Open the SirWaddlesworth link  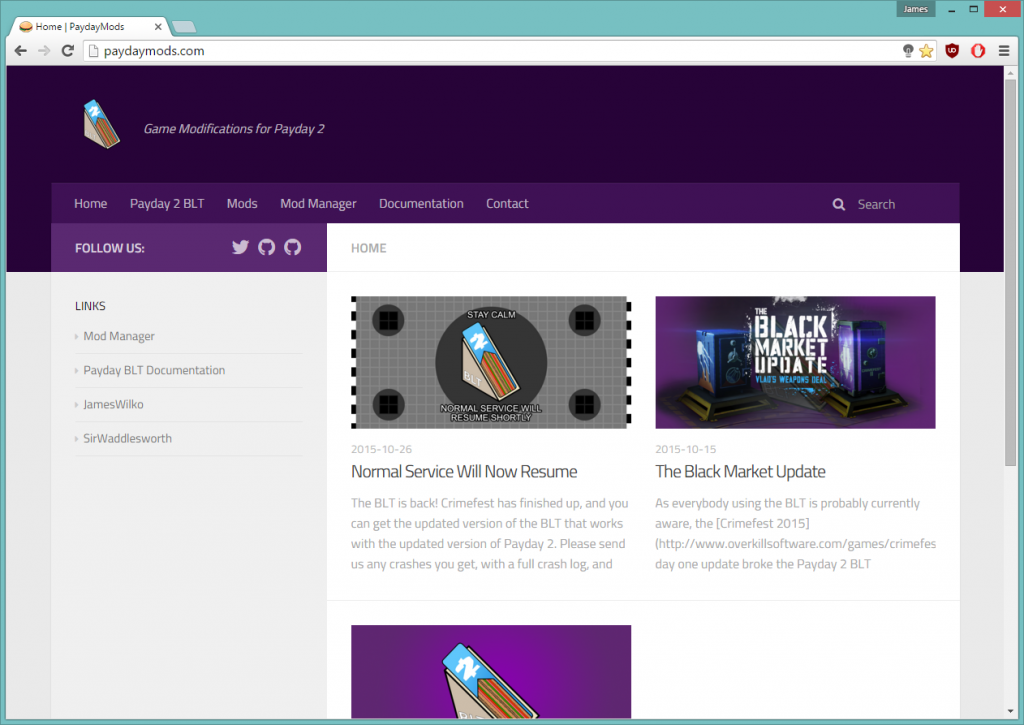(x=127, y=438)
